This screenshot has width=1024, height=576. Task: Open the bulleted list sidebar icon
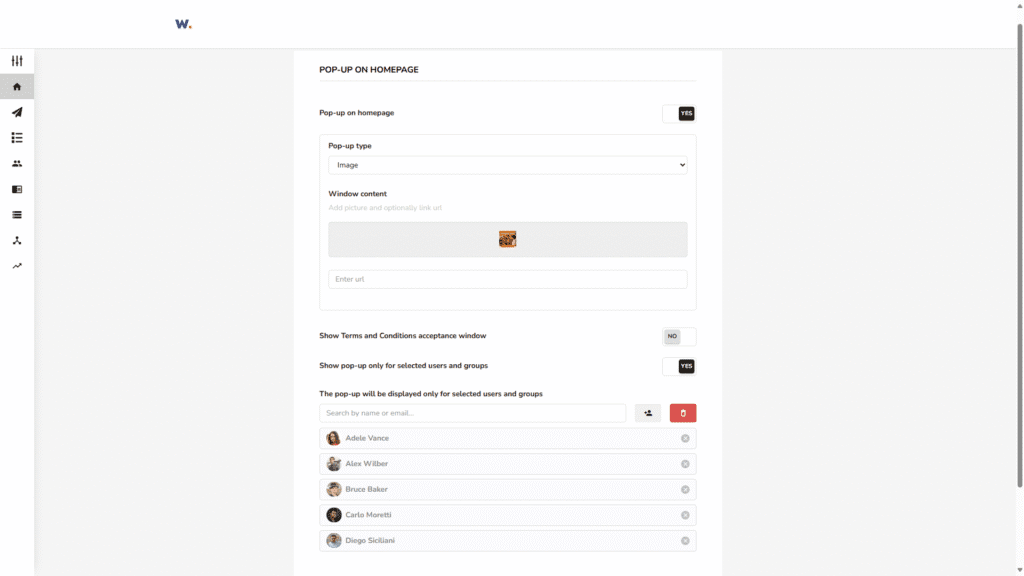click(17, 138)
